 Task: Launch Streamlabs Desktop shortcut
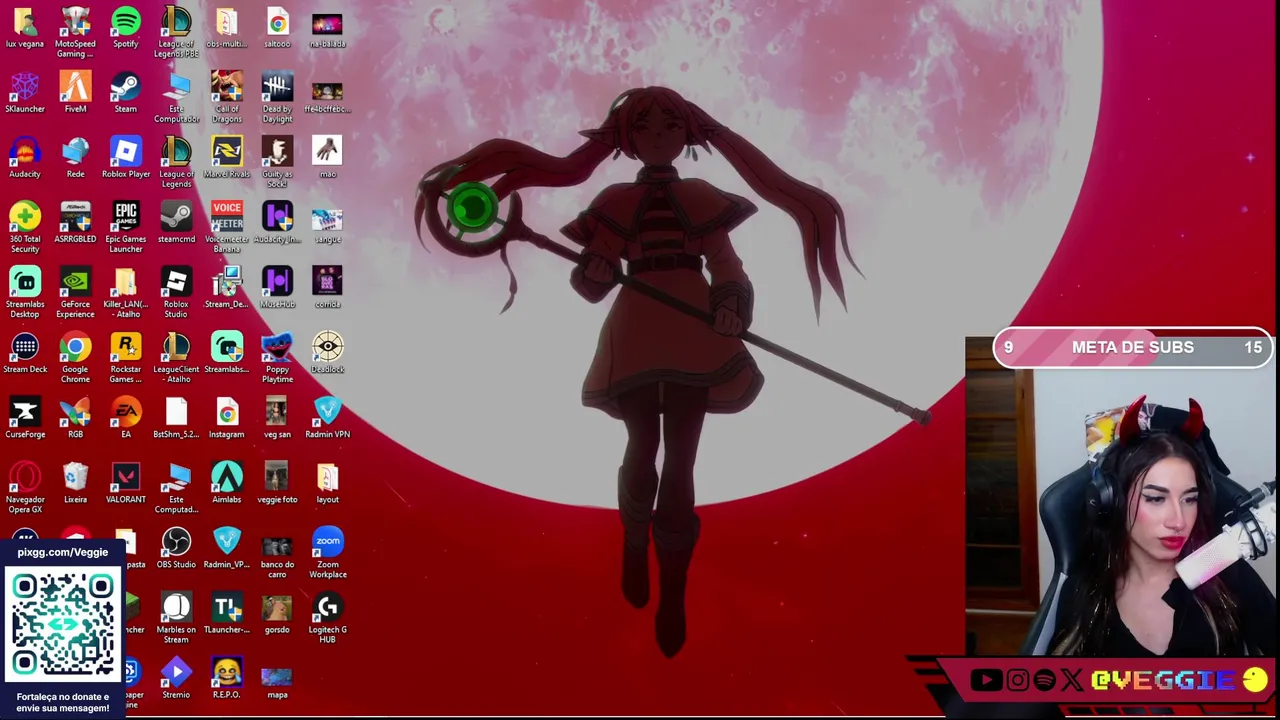point(25,292)
